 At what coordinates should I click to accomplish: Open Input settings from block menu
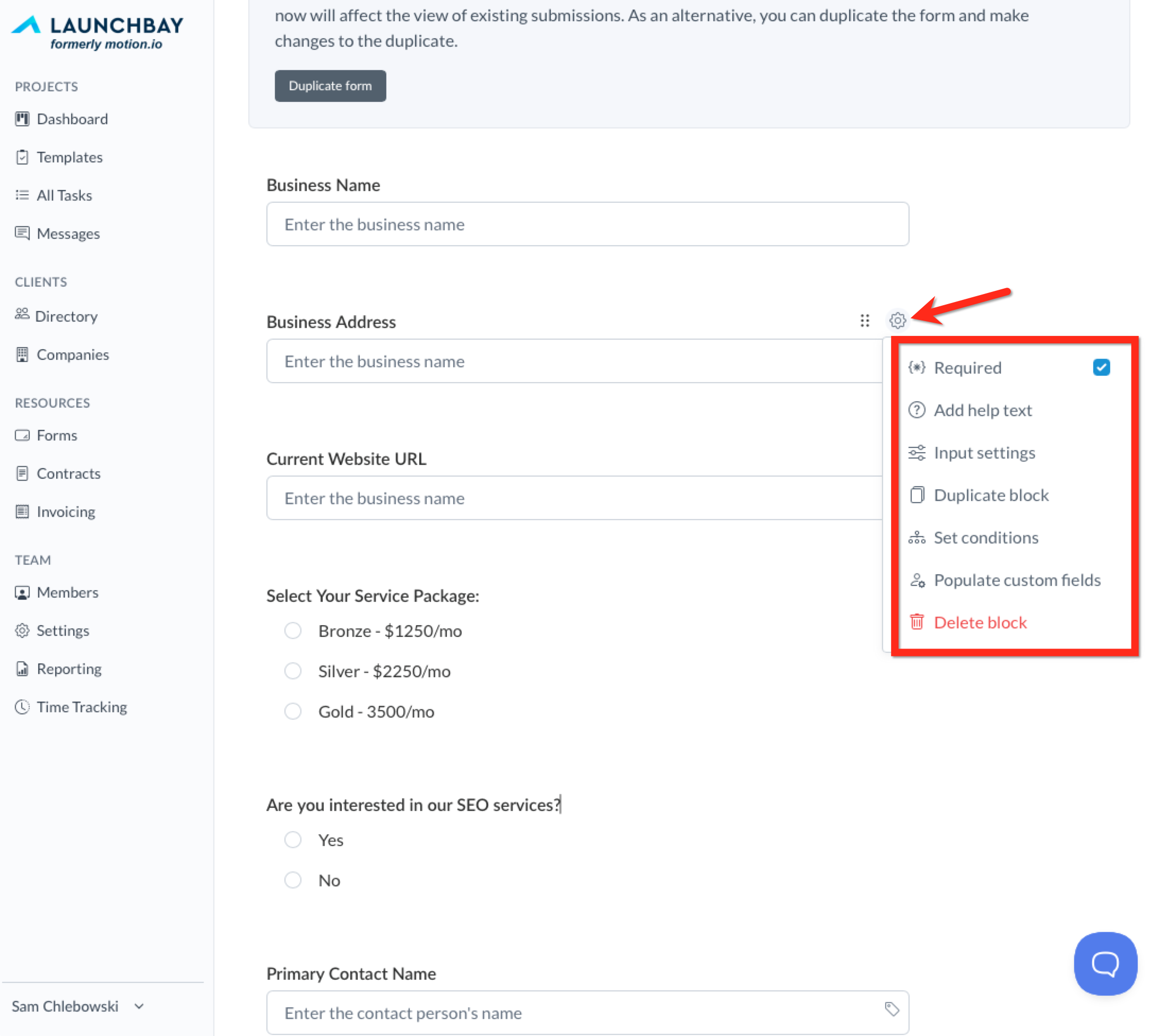coord(984,453)
